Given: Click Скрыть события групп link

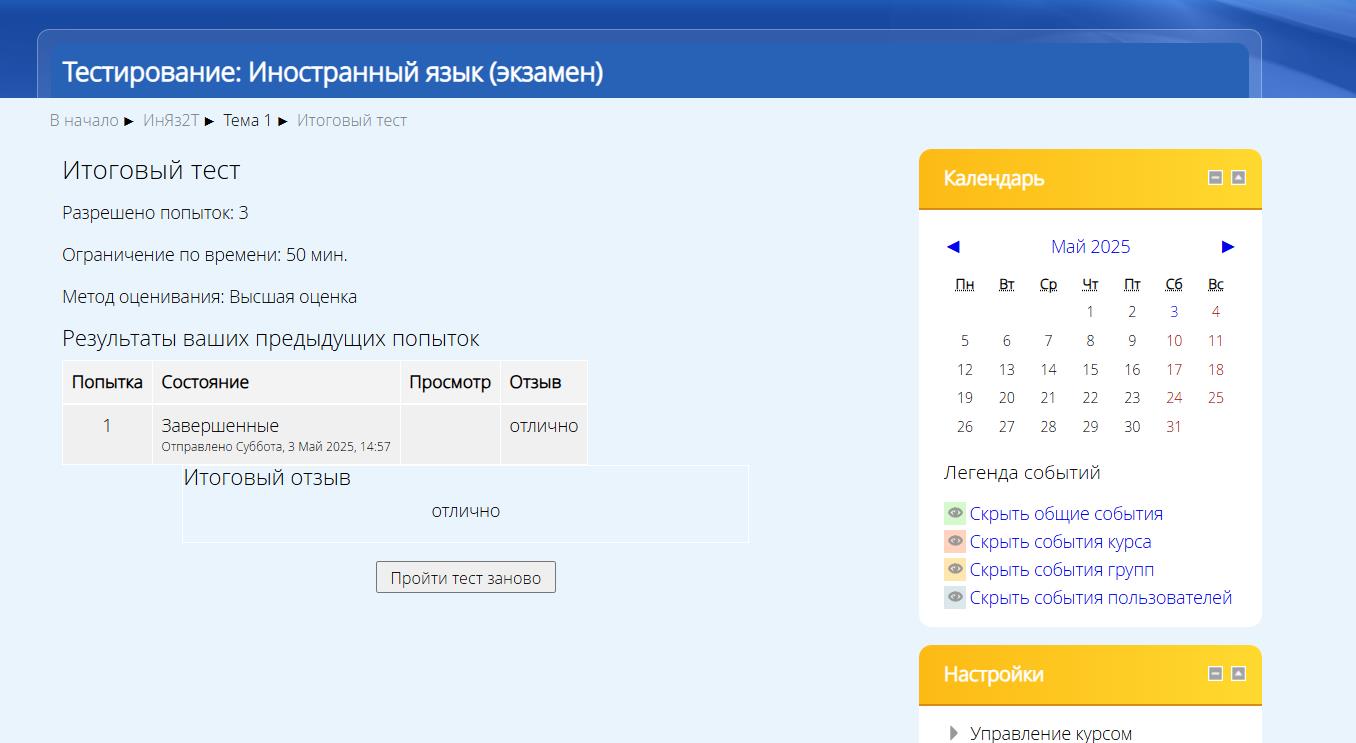Looking at the screenshot, I should [1062, 570].
